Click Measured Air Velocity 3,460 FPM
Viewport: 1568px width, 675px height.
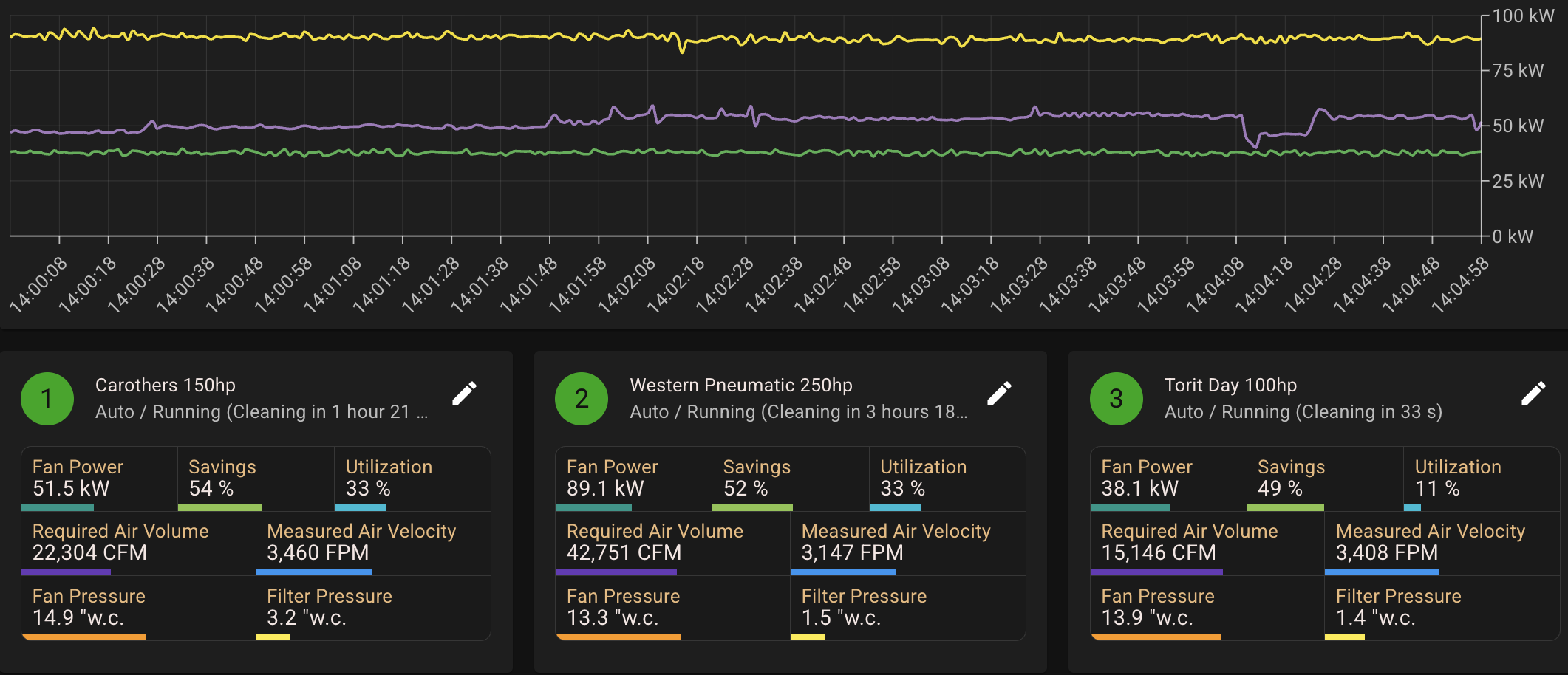pos(373,544)
